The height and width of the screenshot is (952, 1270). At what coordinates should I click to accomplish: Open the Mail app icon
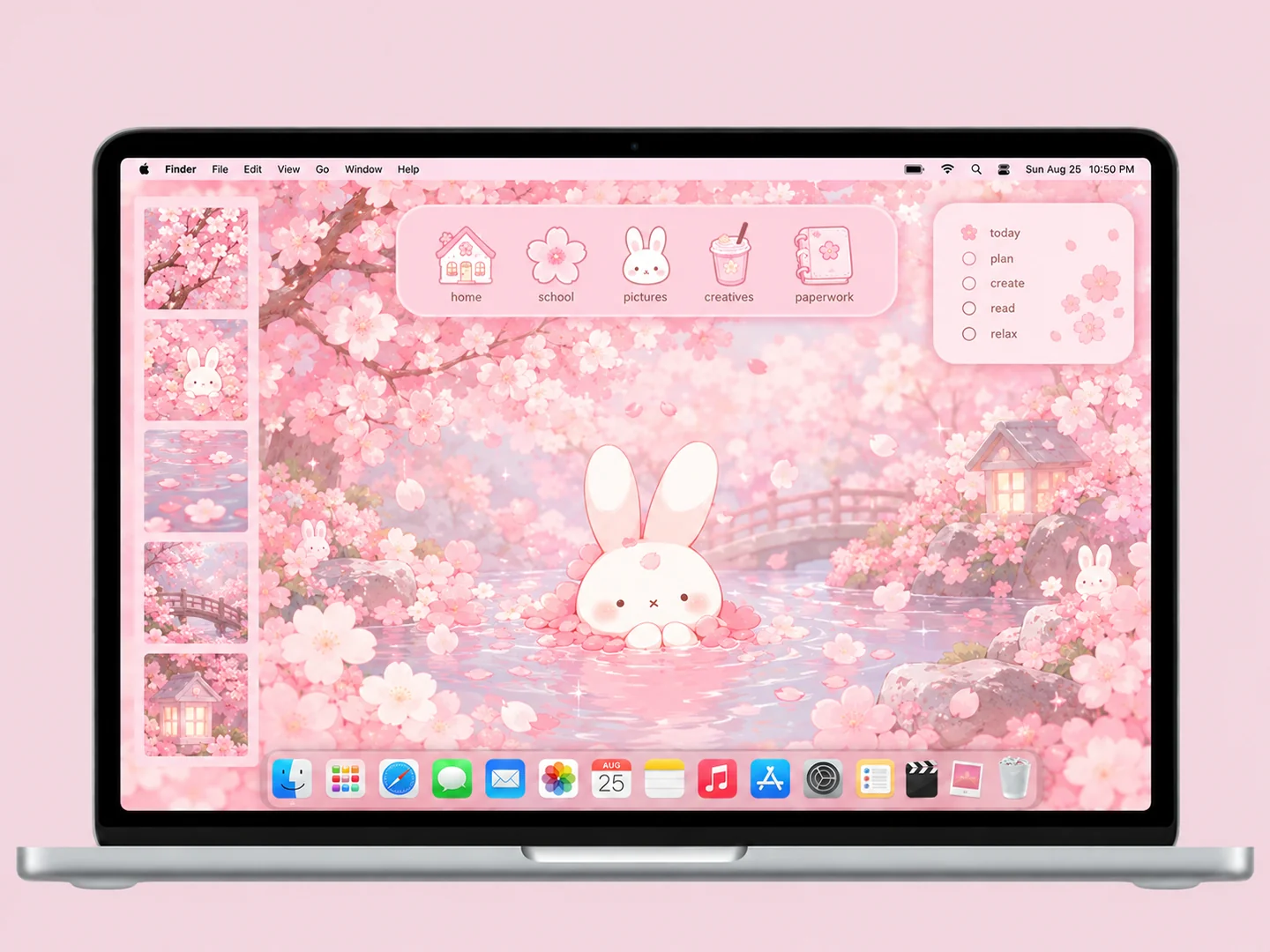505,779
